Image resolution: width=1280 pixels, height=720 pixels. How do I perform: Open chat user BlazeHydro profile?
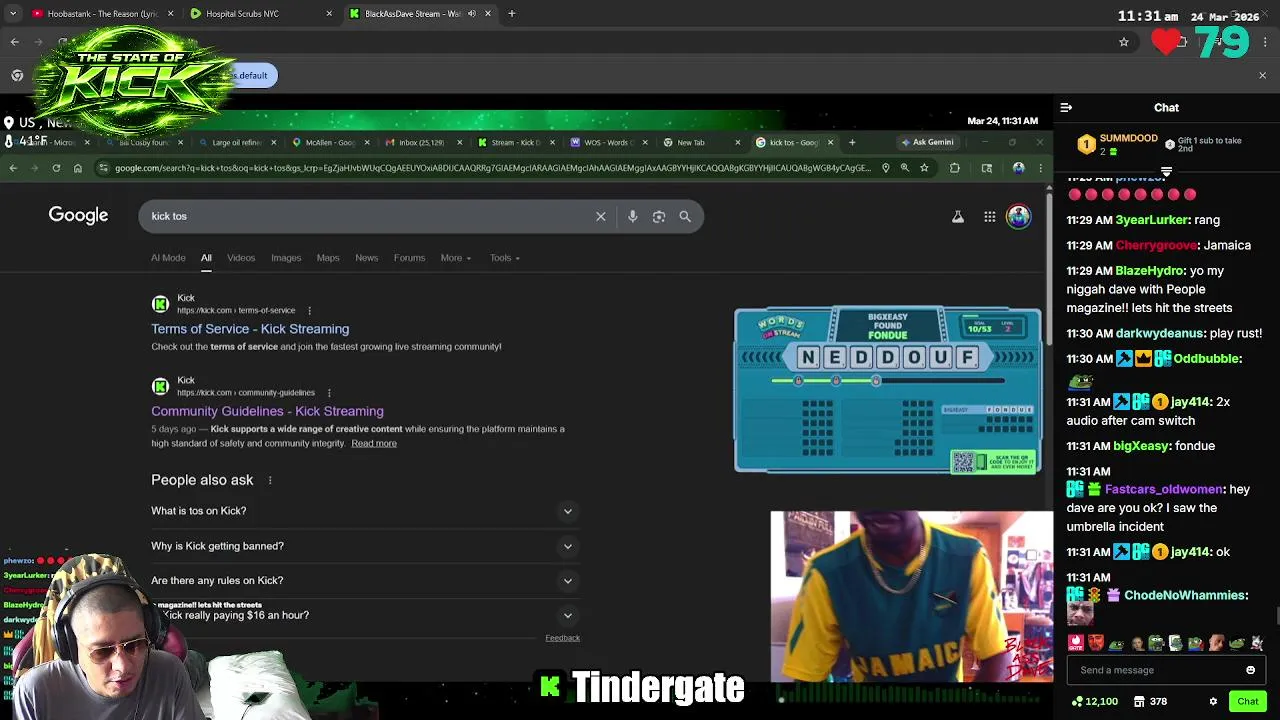click(1149, 271)
